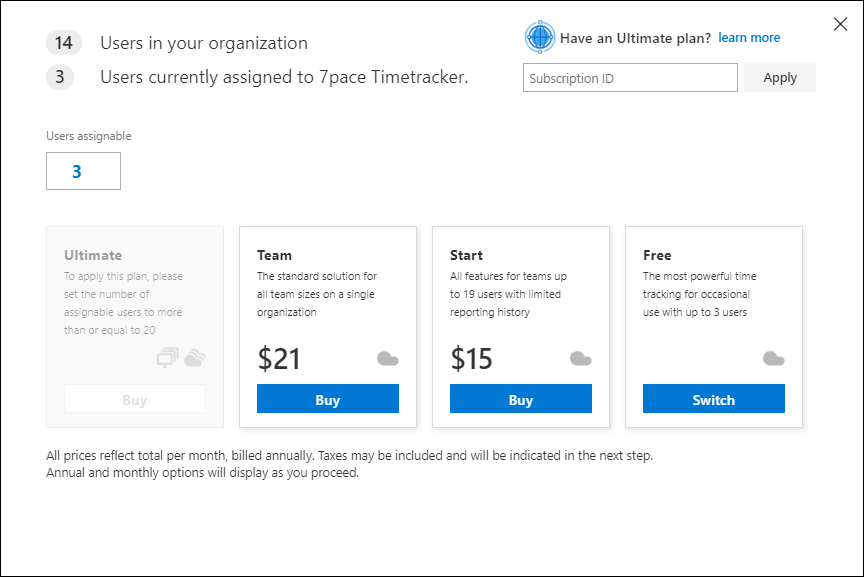Image resolution: width=864 pixels, height=577 pixels.
Task: Click the Users assignable number box
Action: pos(83,171)
